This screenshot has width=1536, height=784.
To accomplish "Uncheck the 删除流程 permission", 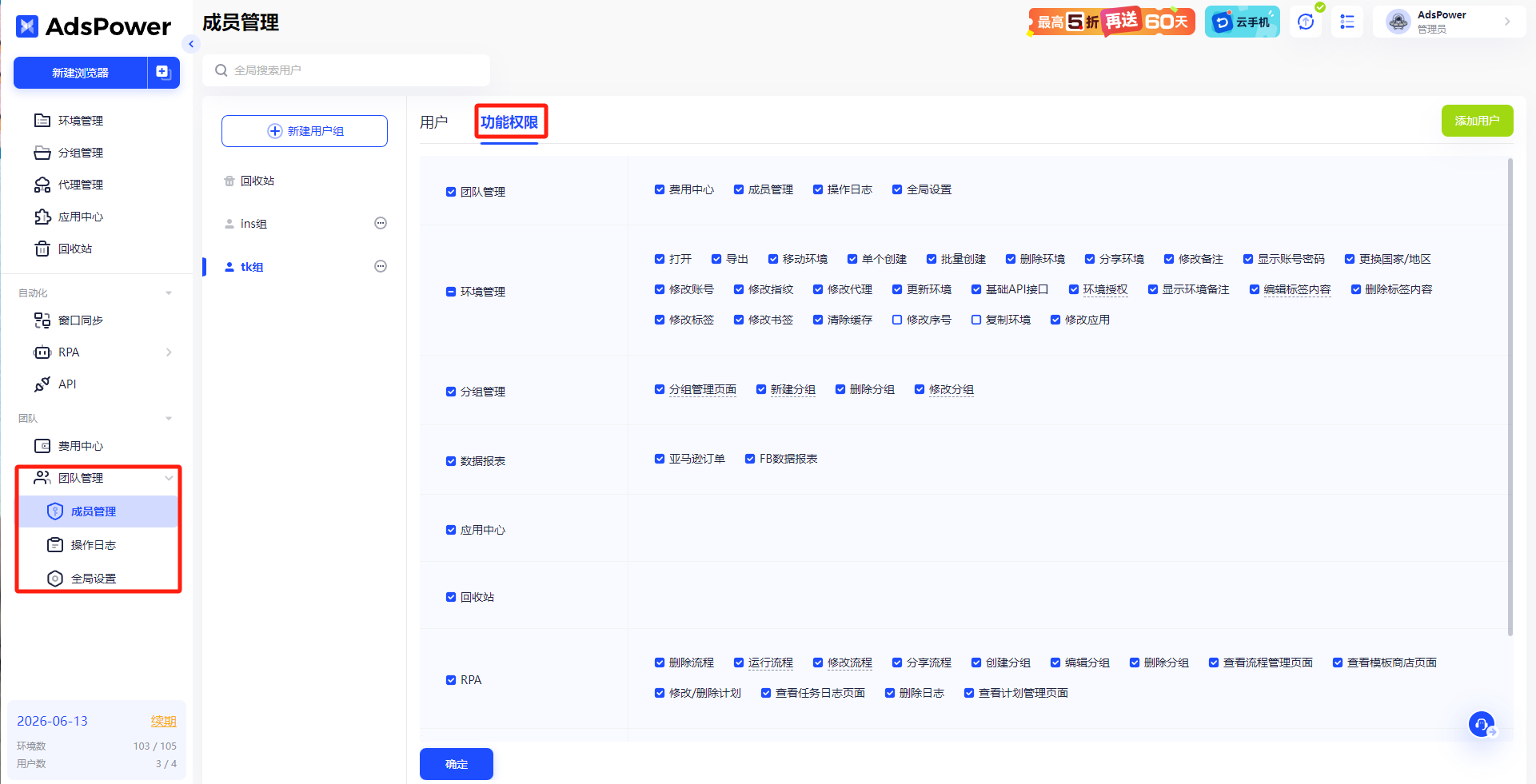I will coord(660,663).
